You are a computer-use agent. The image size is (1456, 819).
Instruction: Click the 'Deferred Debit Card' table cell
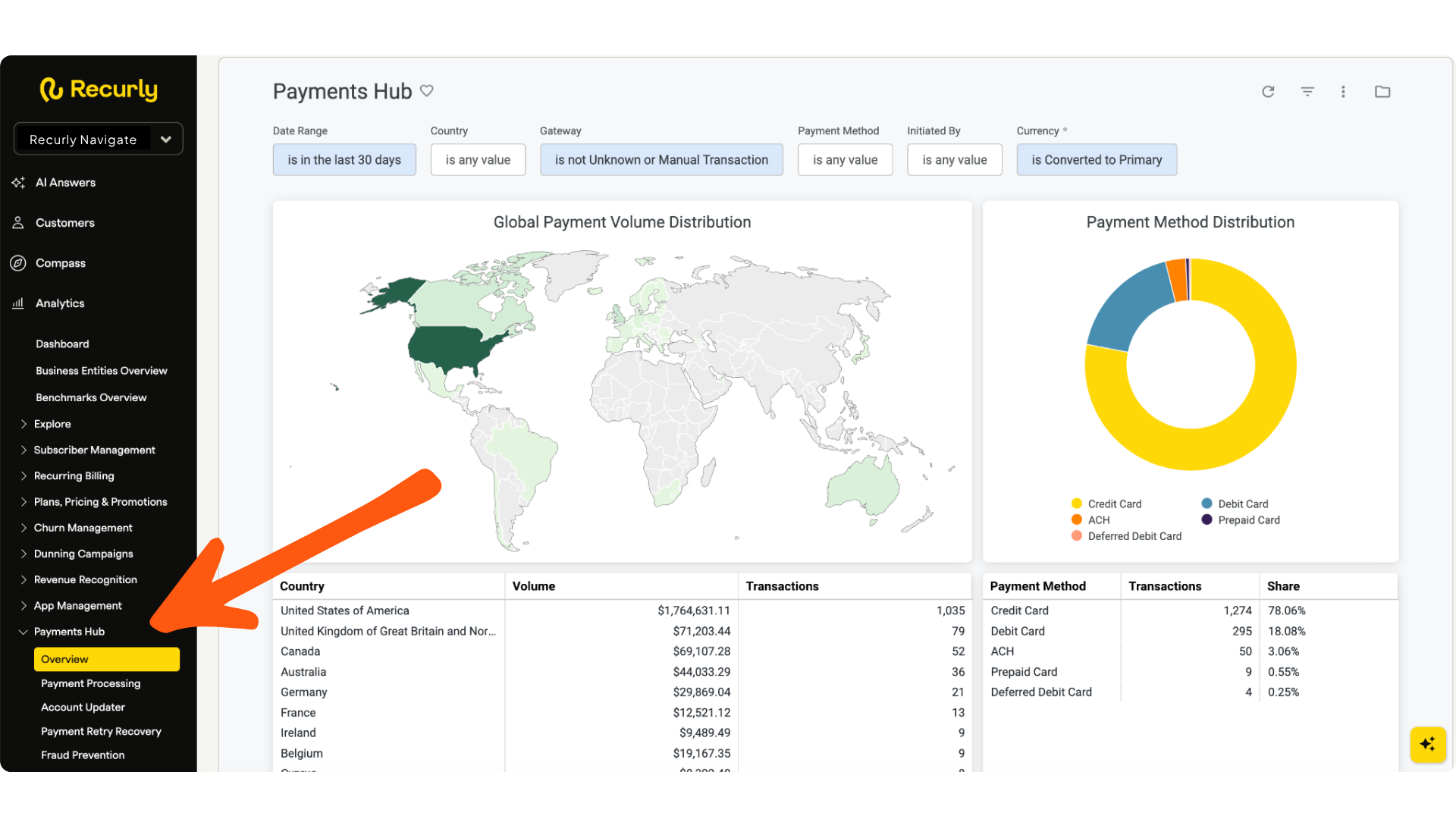tap(1041, 692)
